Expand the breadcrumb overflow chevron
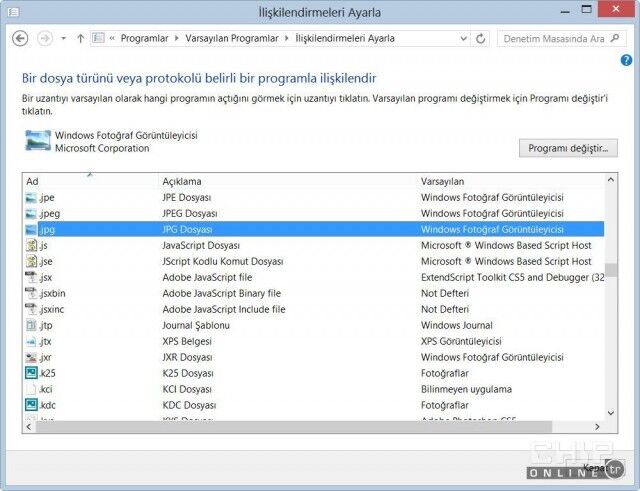Screen dimensions: 640x491 coord(112,38)
